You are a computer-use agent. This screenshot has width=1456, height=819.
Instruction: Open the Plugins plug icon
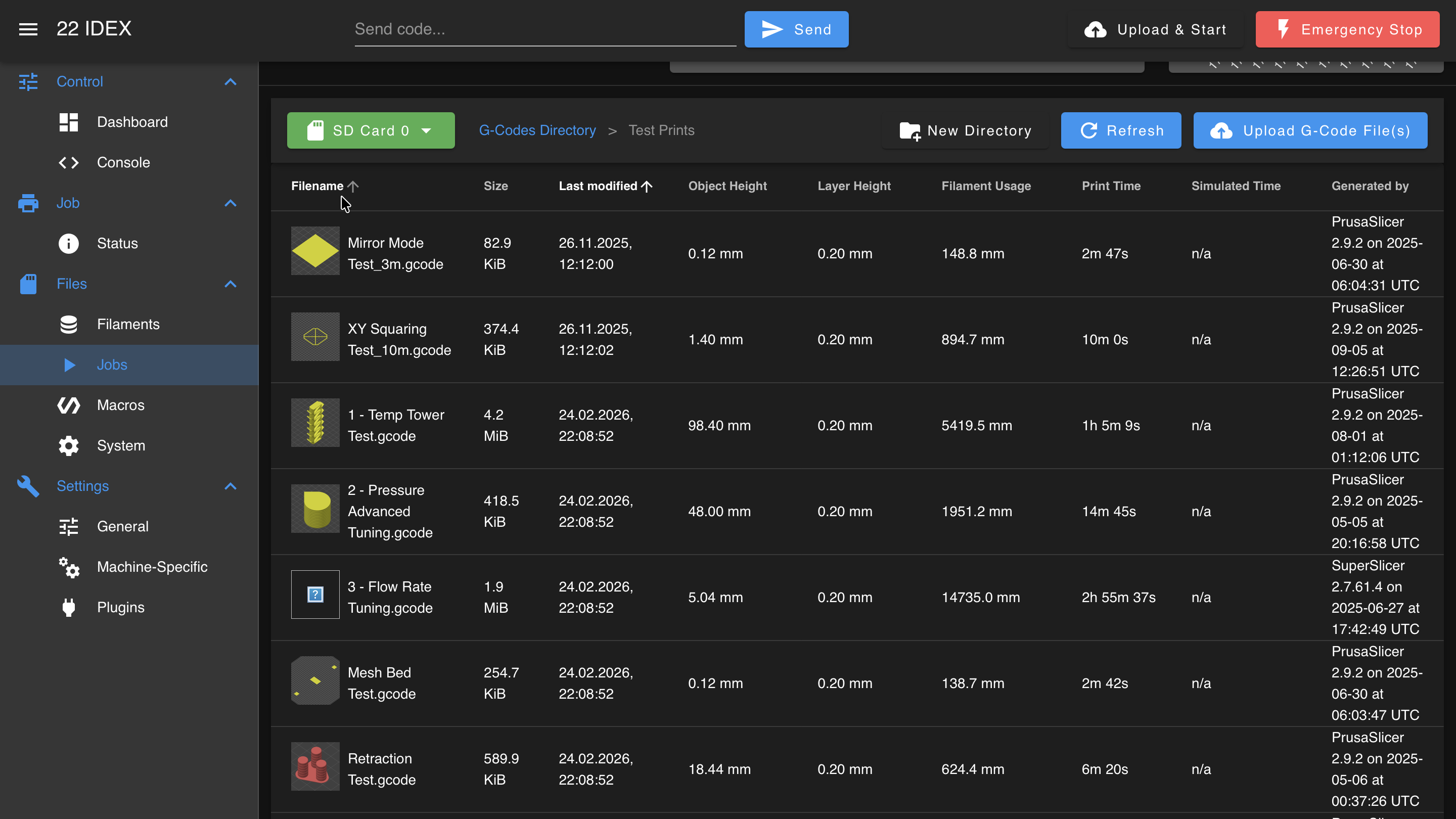click(x=68, y=608)
